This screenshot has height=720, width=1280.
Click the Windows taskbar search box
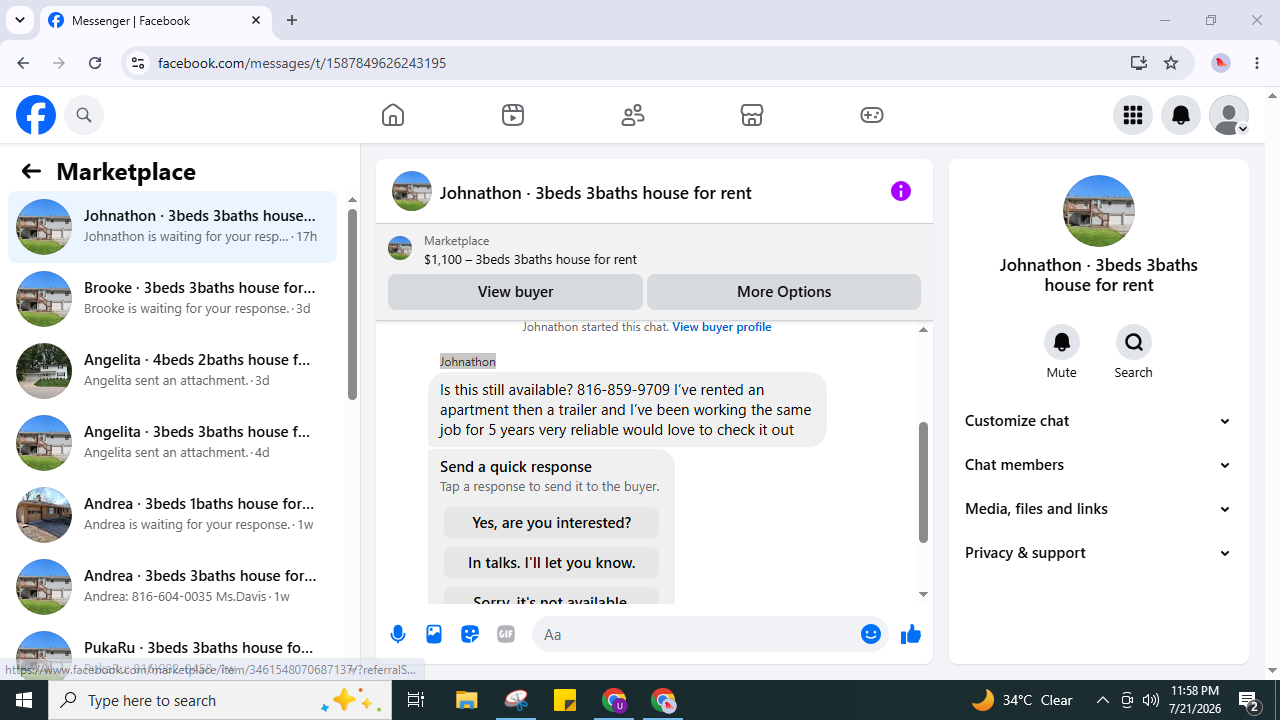click(x=220, y=700)
